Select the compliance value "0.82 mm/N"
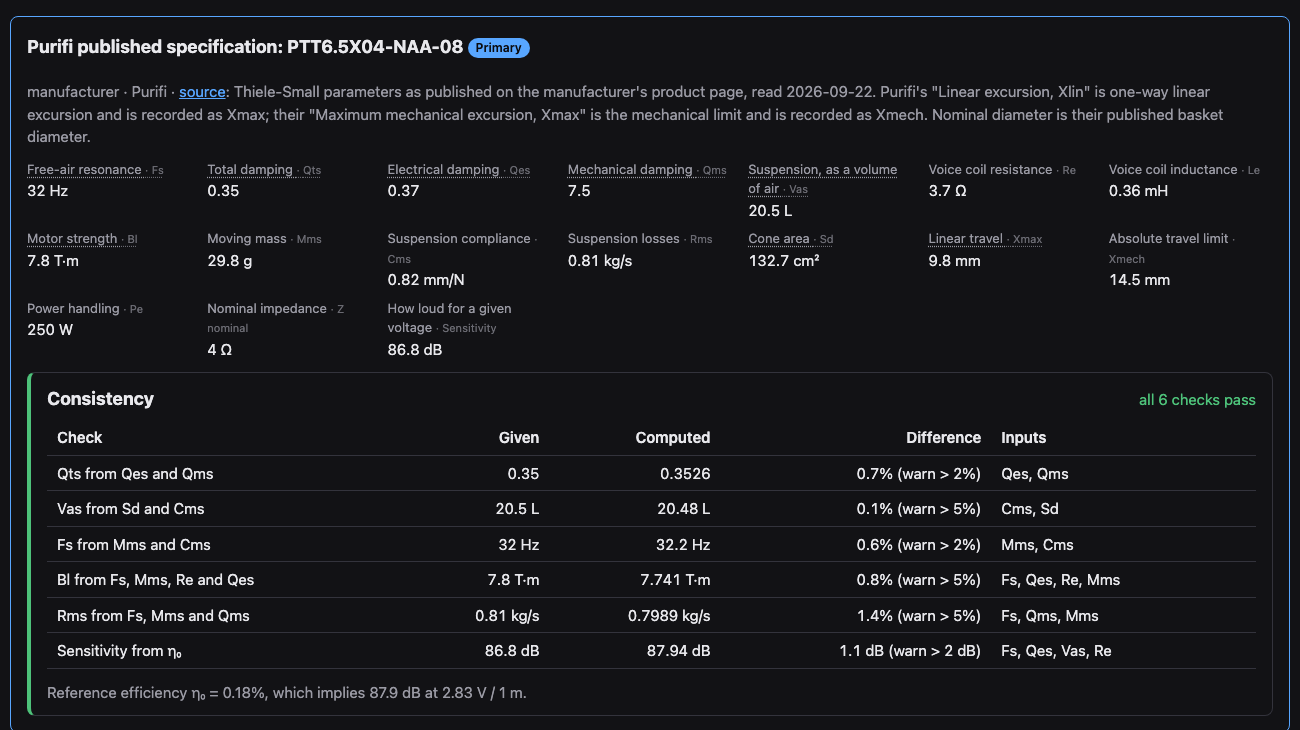Screen dimensions: 1300x730 tap(426, 280)
